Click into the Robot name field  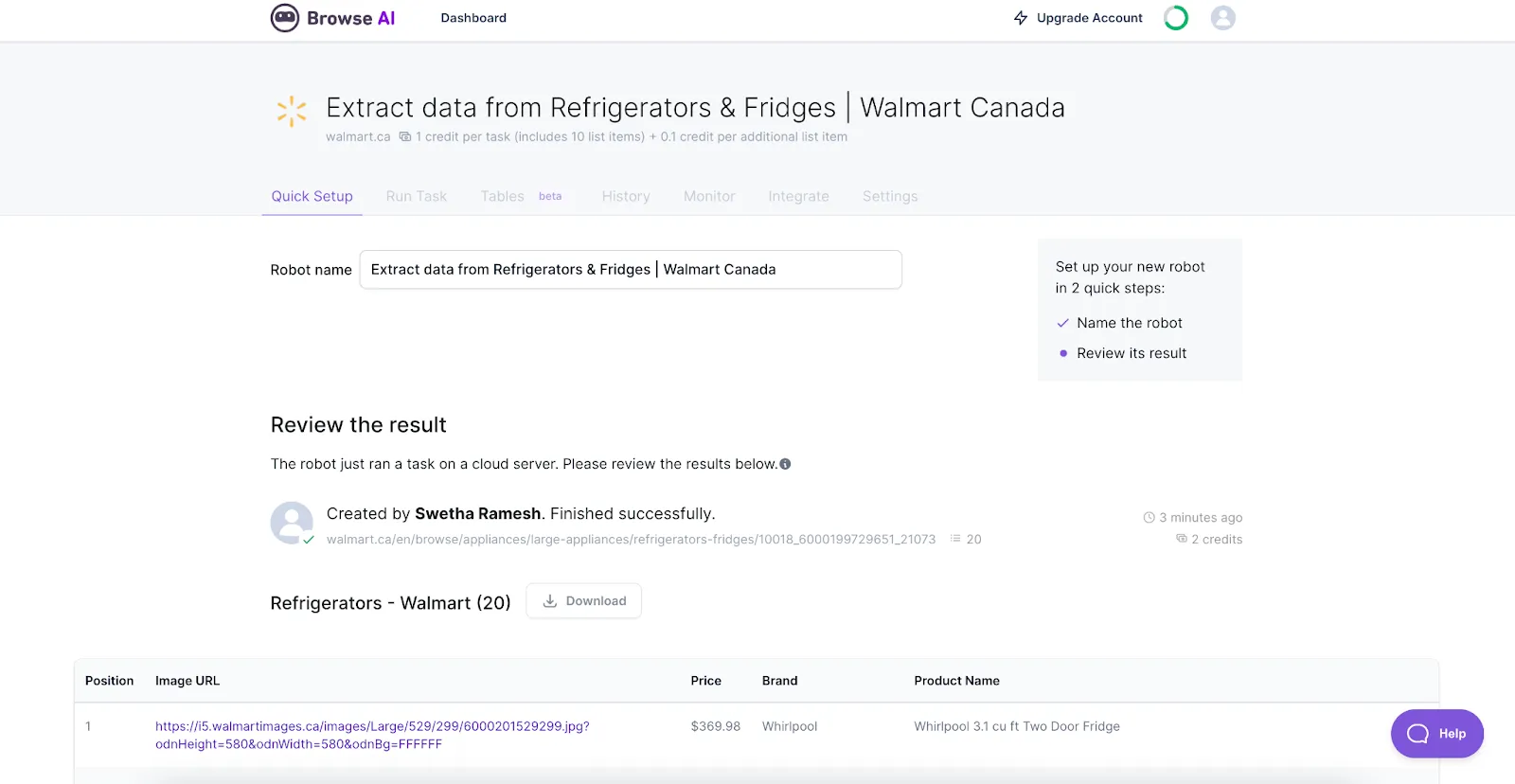(631, 270)
